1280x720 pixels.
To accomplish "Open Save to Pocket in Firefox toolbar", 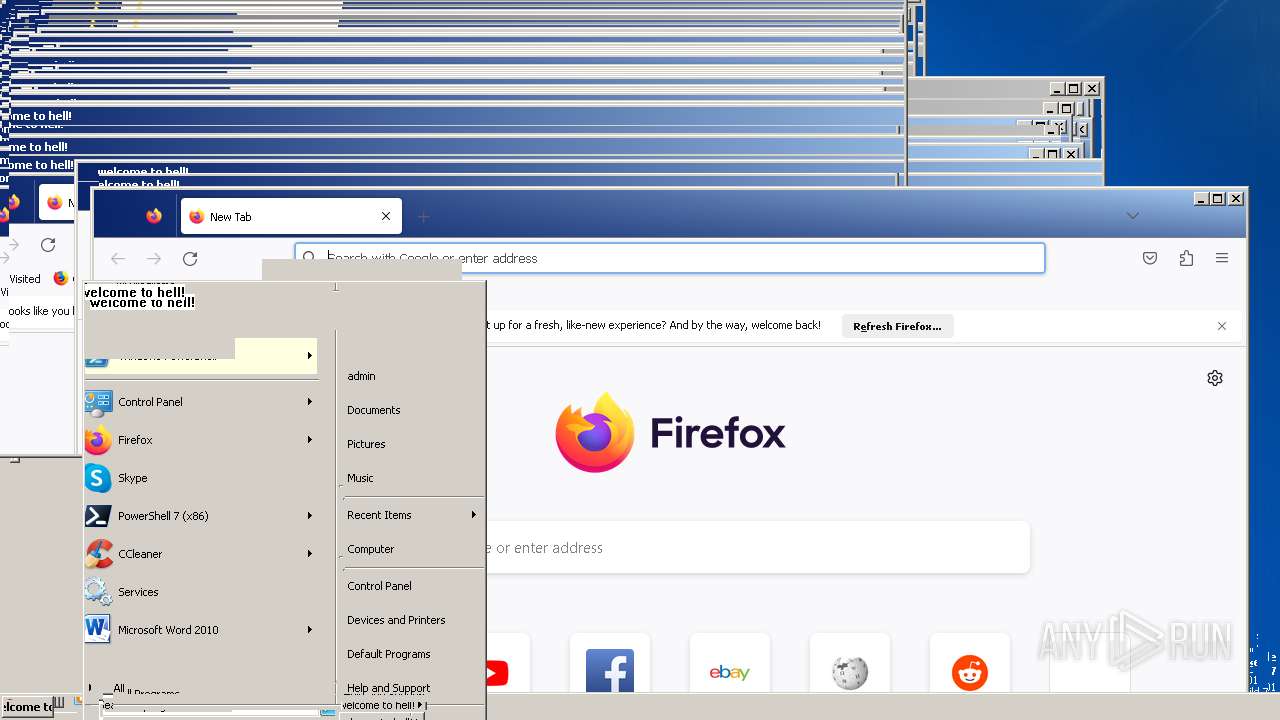I will tap(1150, 258).
